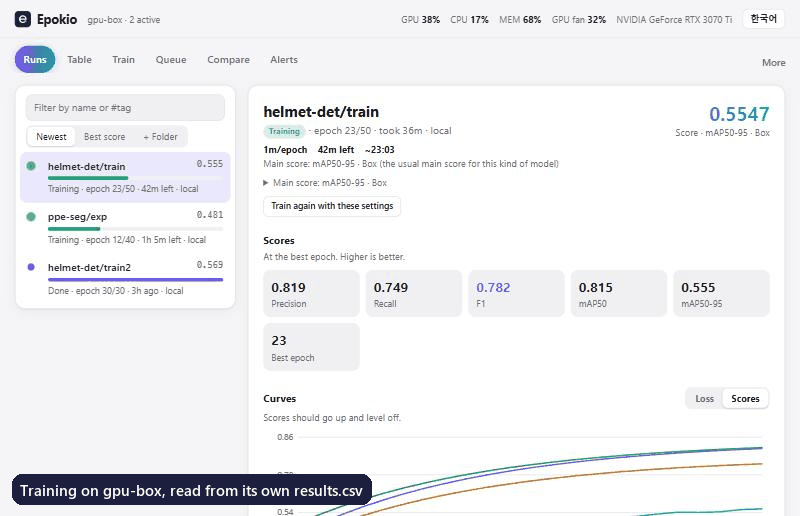Click the ppe-seg/exp progress bar
Screen dimensions: 800x516
135,229
